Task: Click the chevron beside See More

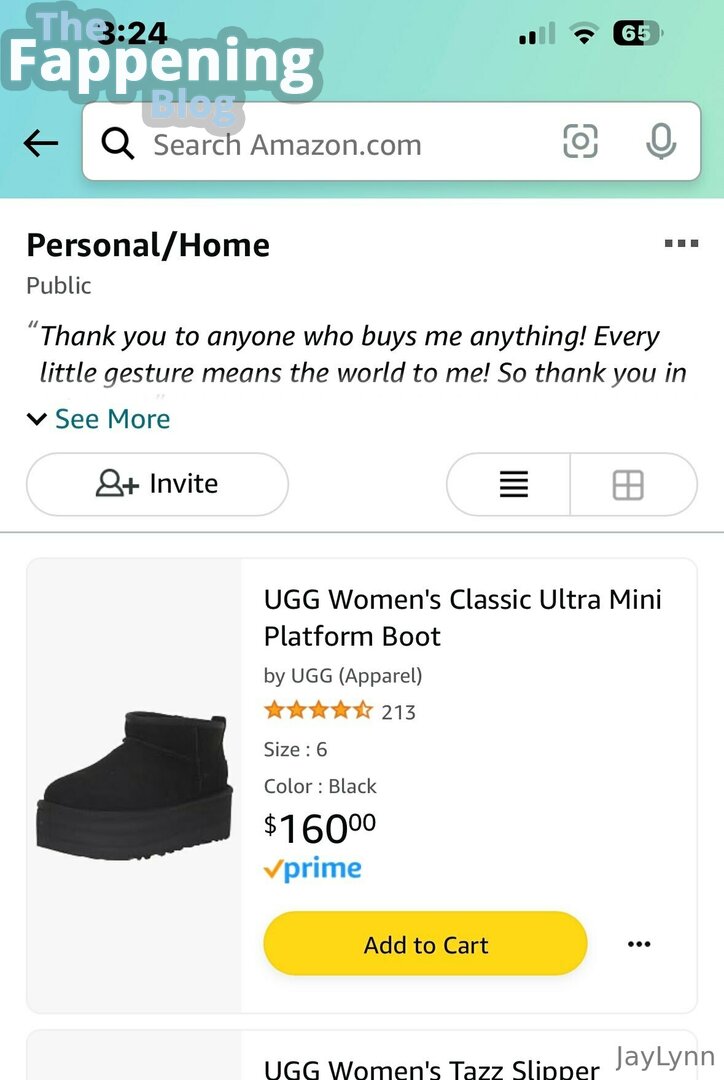Action: [37, 419]
